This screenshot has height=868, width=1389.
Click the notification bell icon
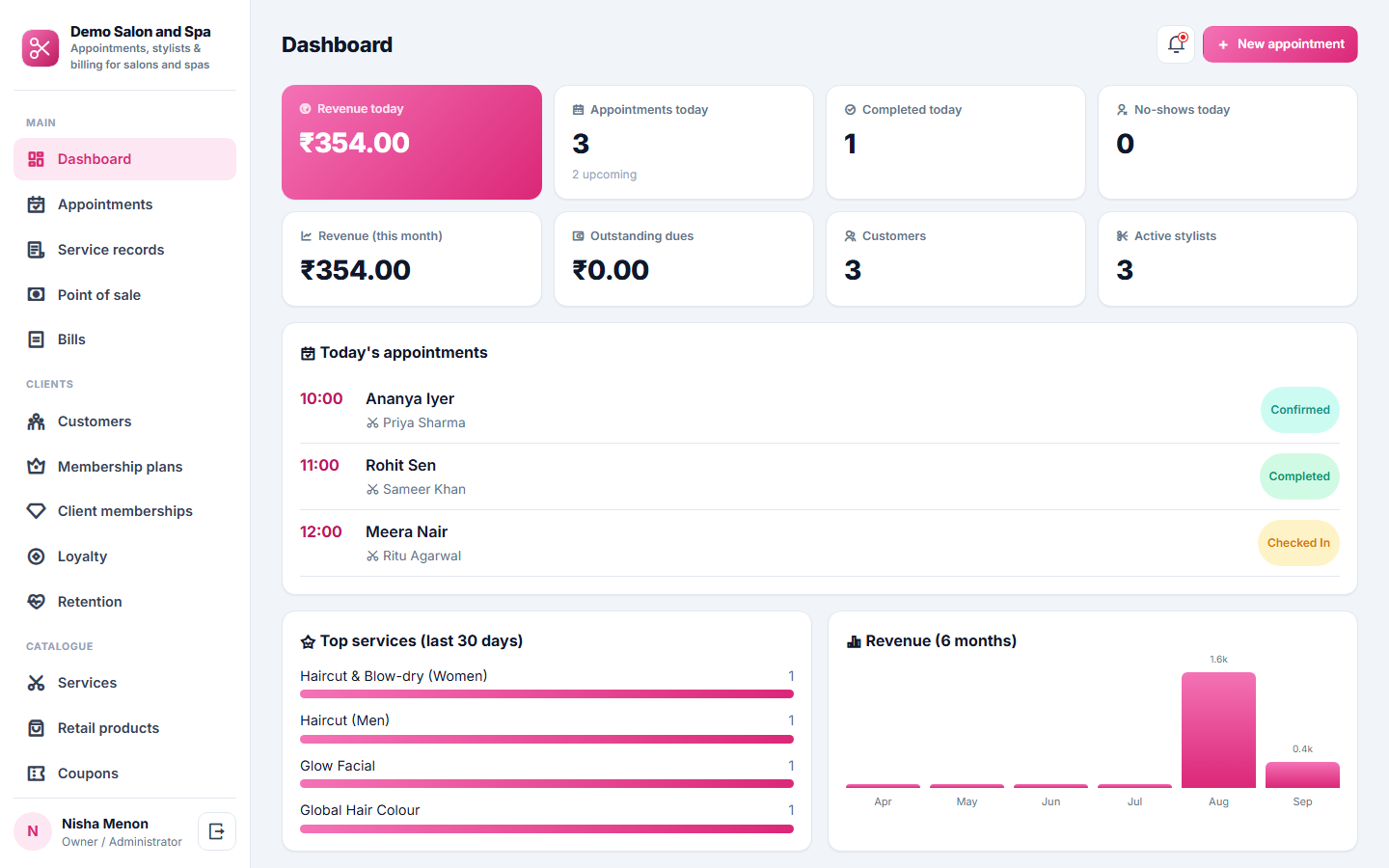point(1176,44)
